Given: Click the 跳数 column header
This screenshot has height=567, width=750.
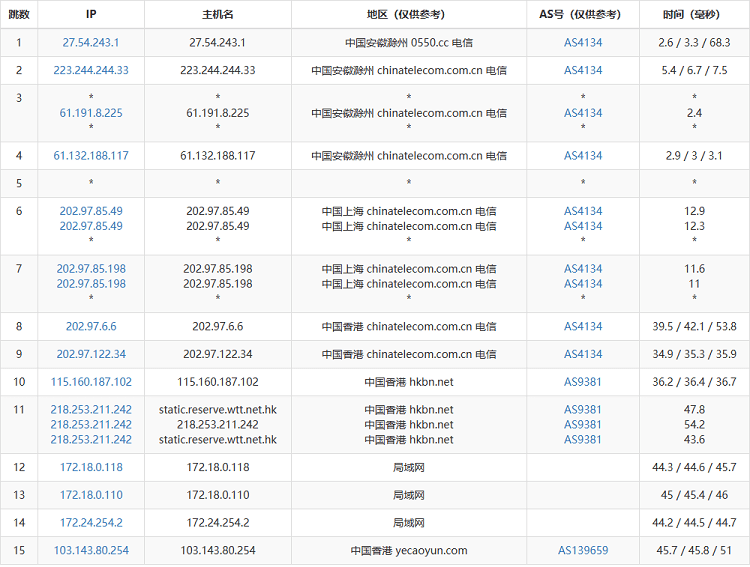Looking at the screenshot, I should pos(19,14).
